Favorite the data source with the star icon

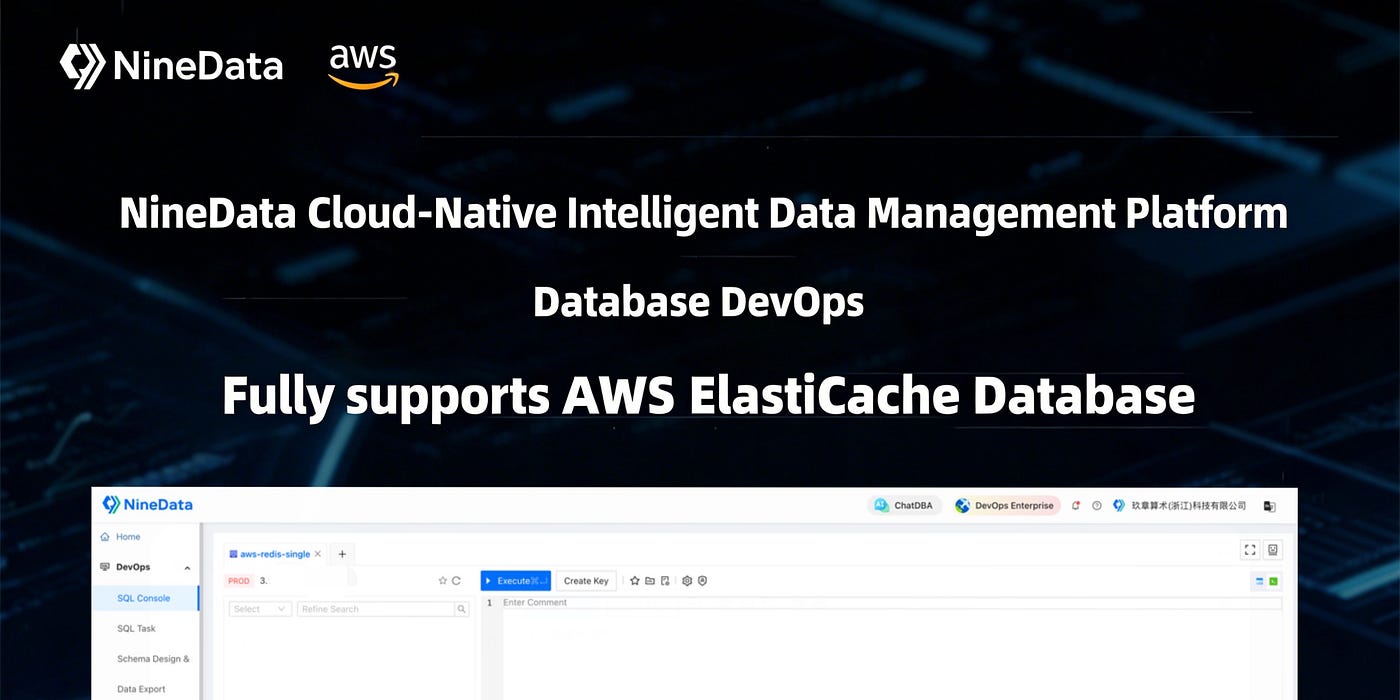(x=443, y=581)
